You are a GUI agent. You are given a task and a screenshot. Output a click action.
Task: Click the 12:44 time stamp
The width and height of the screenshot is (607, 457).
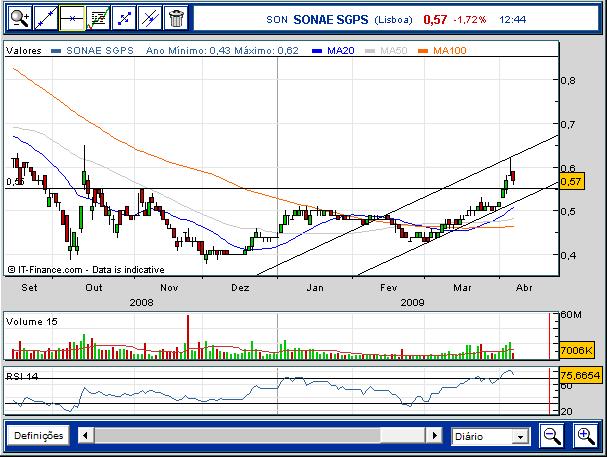point(513,19)
